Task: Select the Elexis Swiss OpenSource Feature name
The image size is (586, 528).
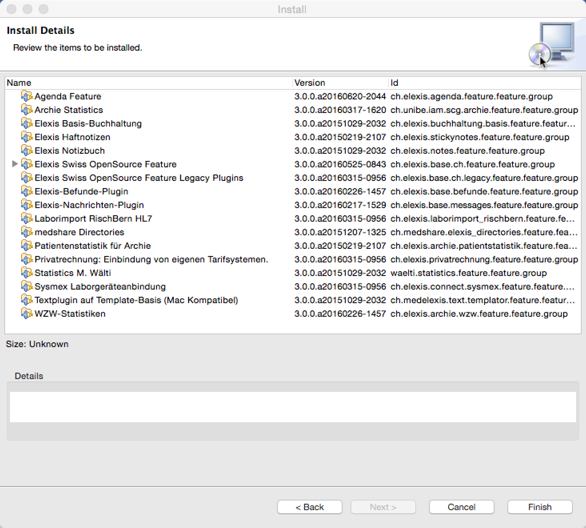Action: click(105, 164)
